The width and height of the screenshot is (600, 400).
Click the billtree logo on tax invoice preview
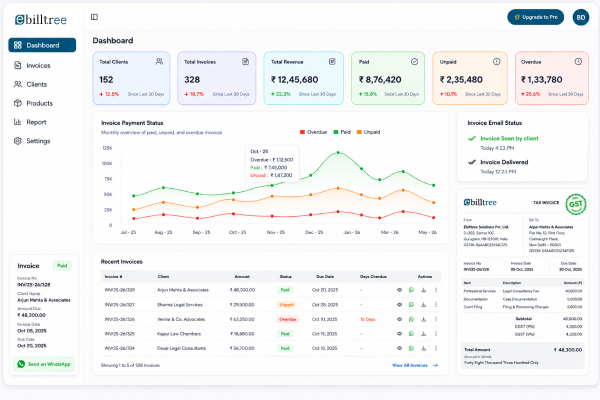[480, 202]
